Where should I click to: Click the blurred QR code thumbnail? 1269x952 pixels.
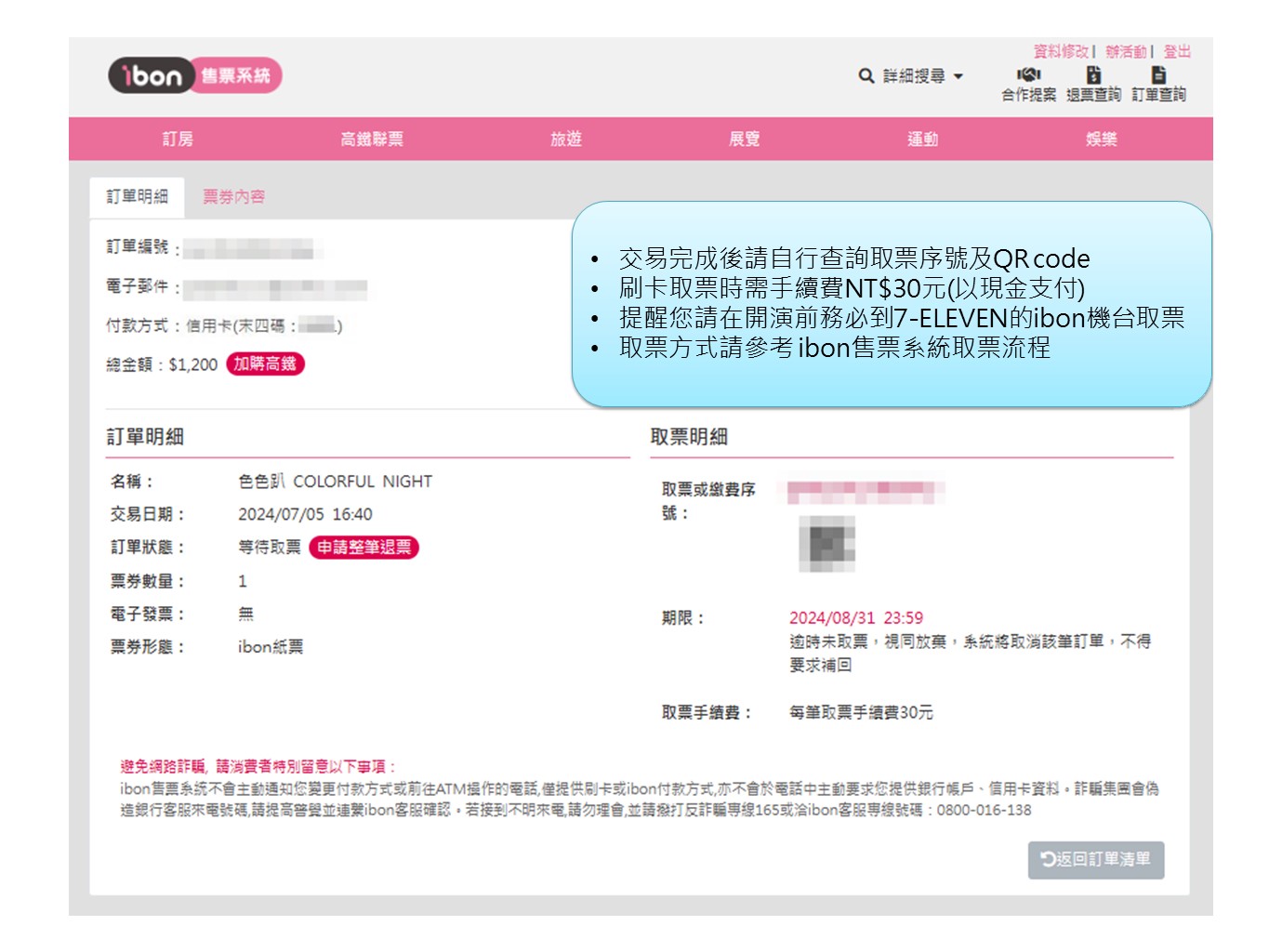(826, 543)
